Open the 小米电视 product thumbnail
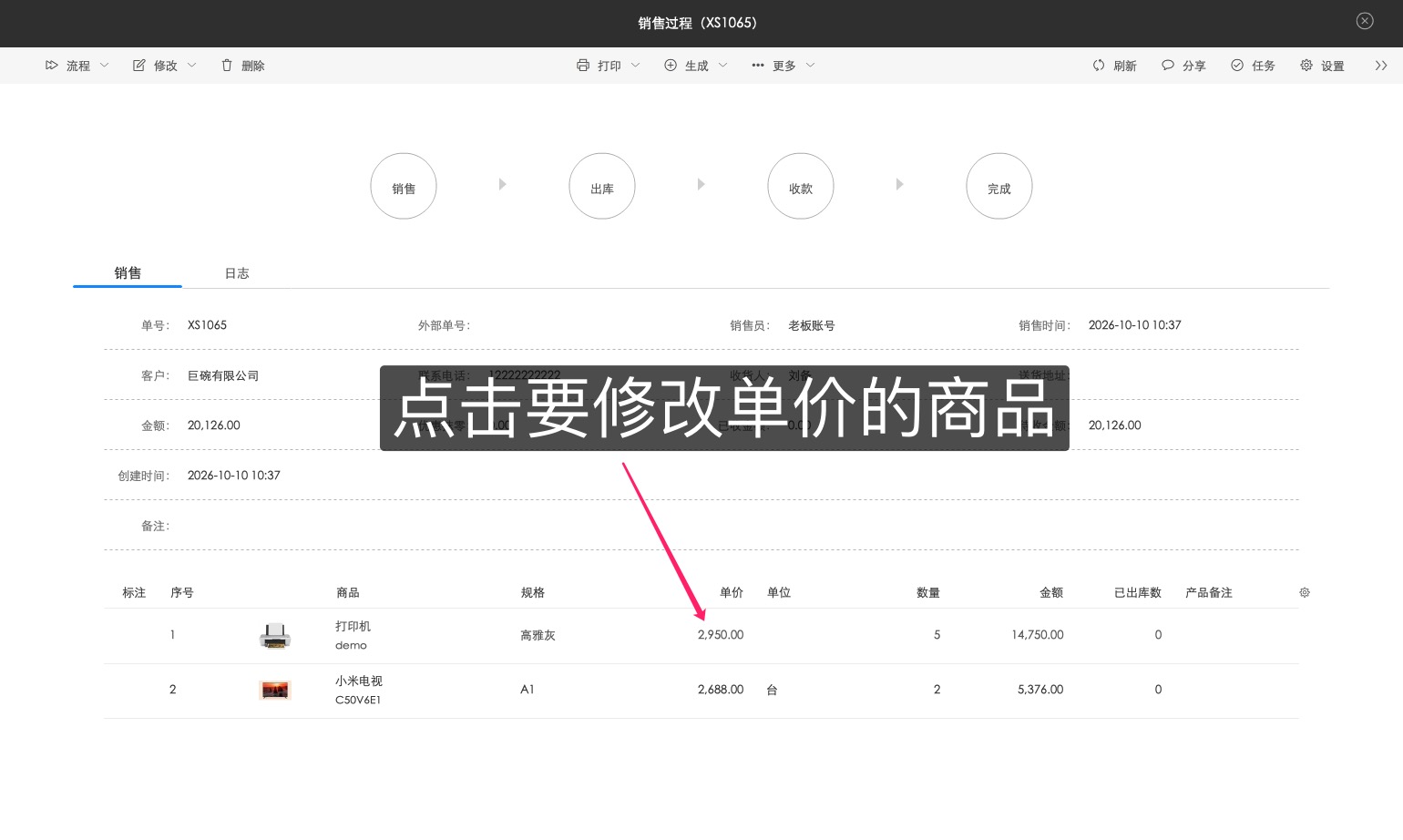 275,691
